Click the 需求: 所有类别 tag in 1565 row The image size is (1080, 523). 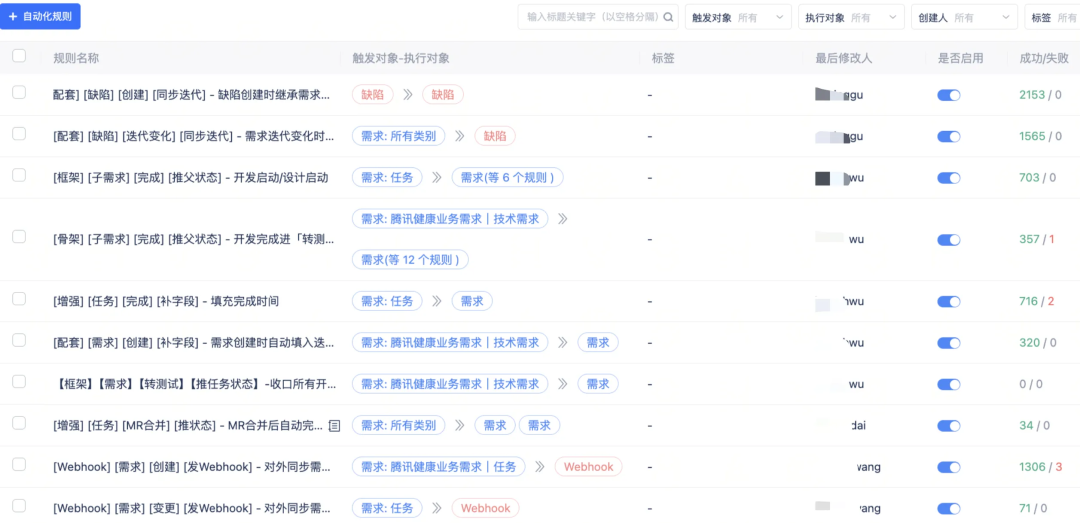[399, 136]
